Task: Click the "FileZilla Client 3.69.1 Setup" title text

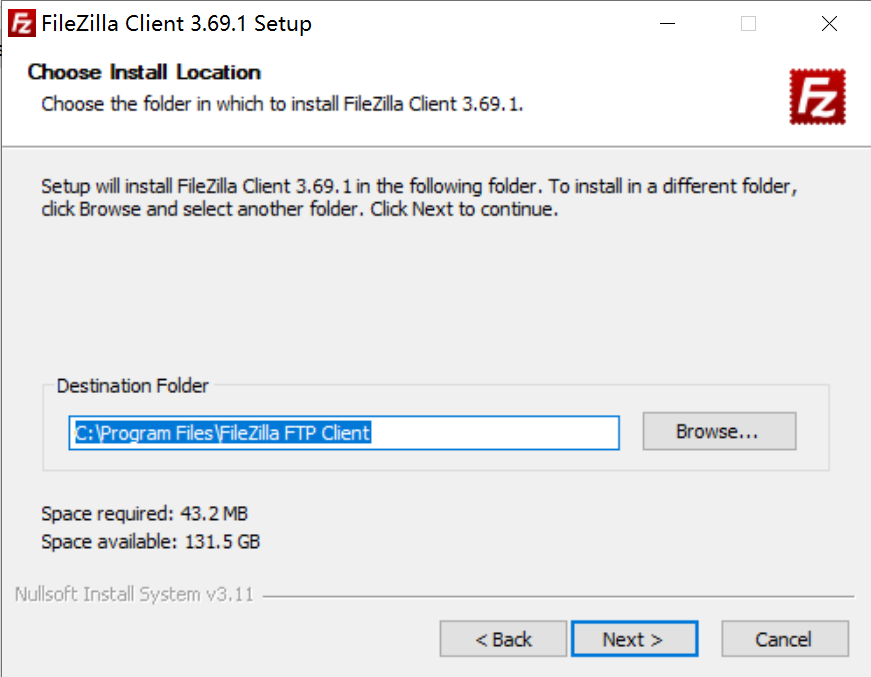Action: pos(176,24)
